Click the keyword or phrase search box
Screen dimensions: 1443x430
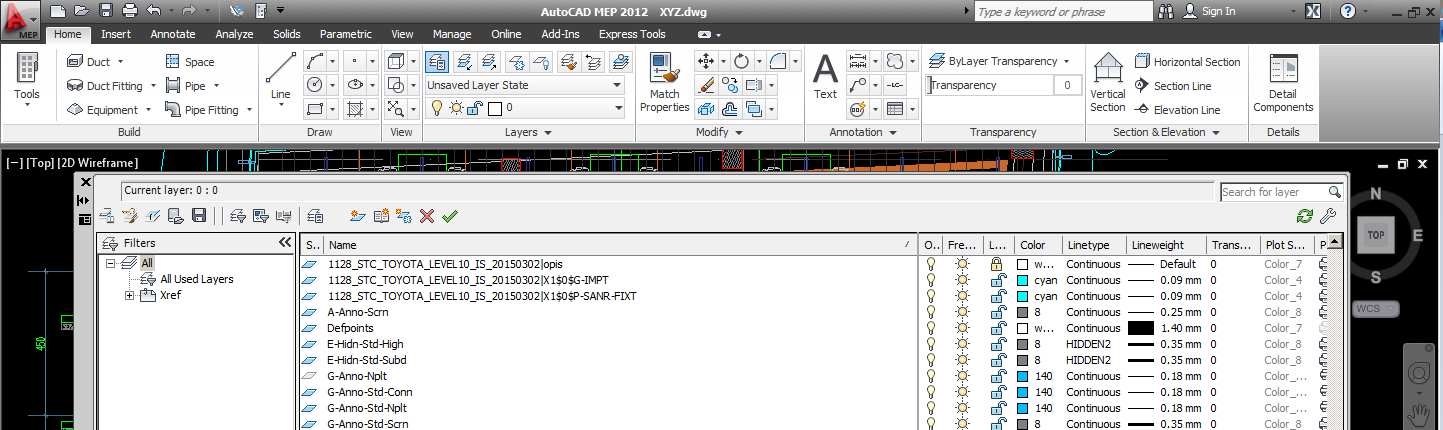coord(1063,12)
